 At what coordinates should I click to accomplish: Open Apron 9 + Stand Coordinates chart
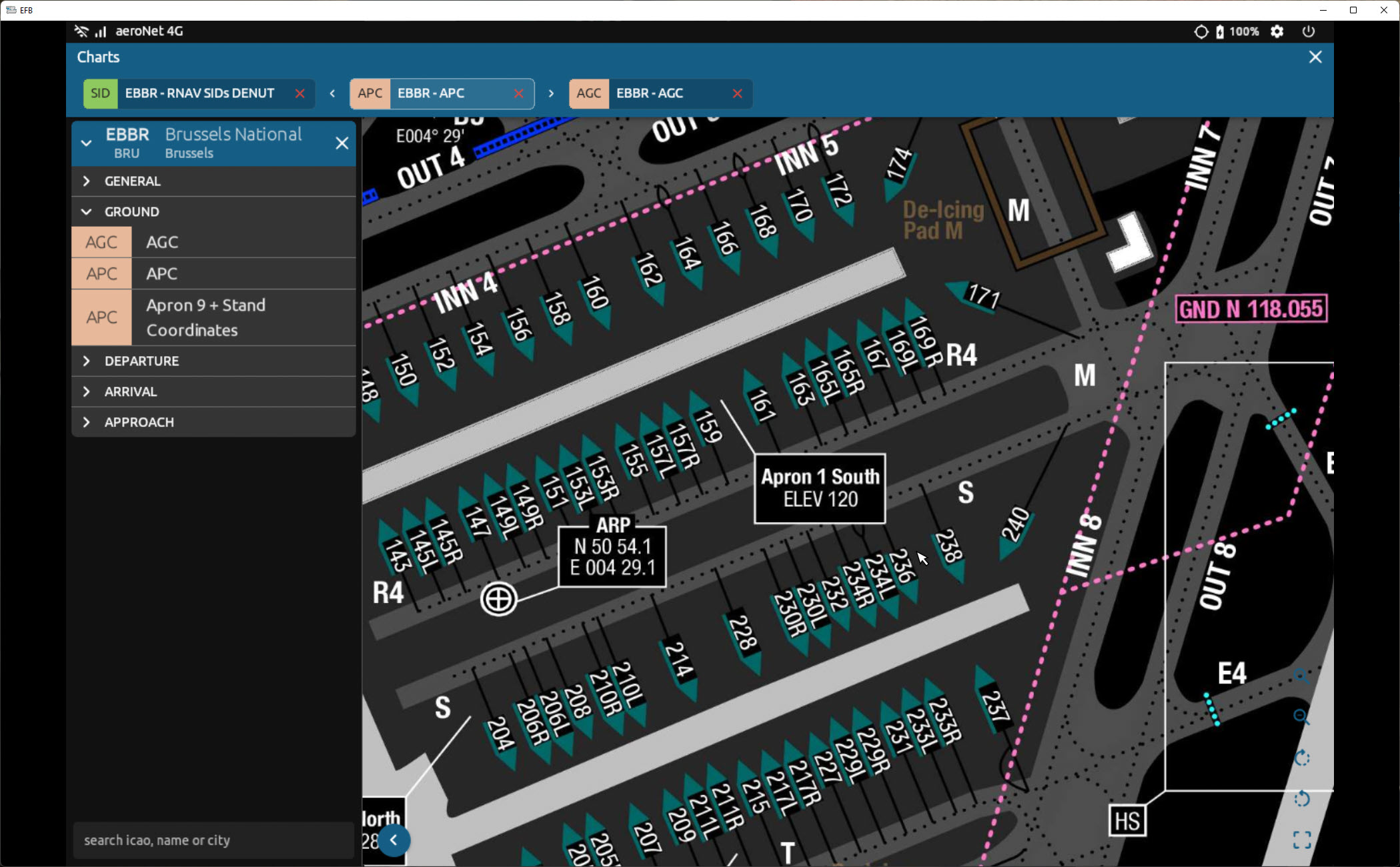[205, 317]
